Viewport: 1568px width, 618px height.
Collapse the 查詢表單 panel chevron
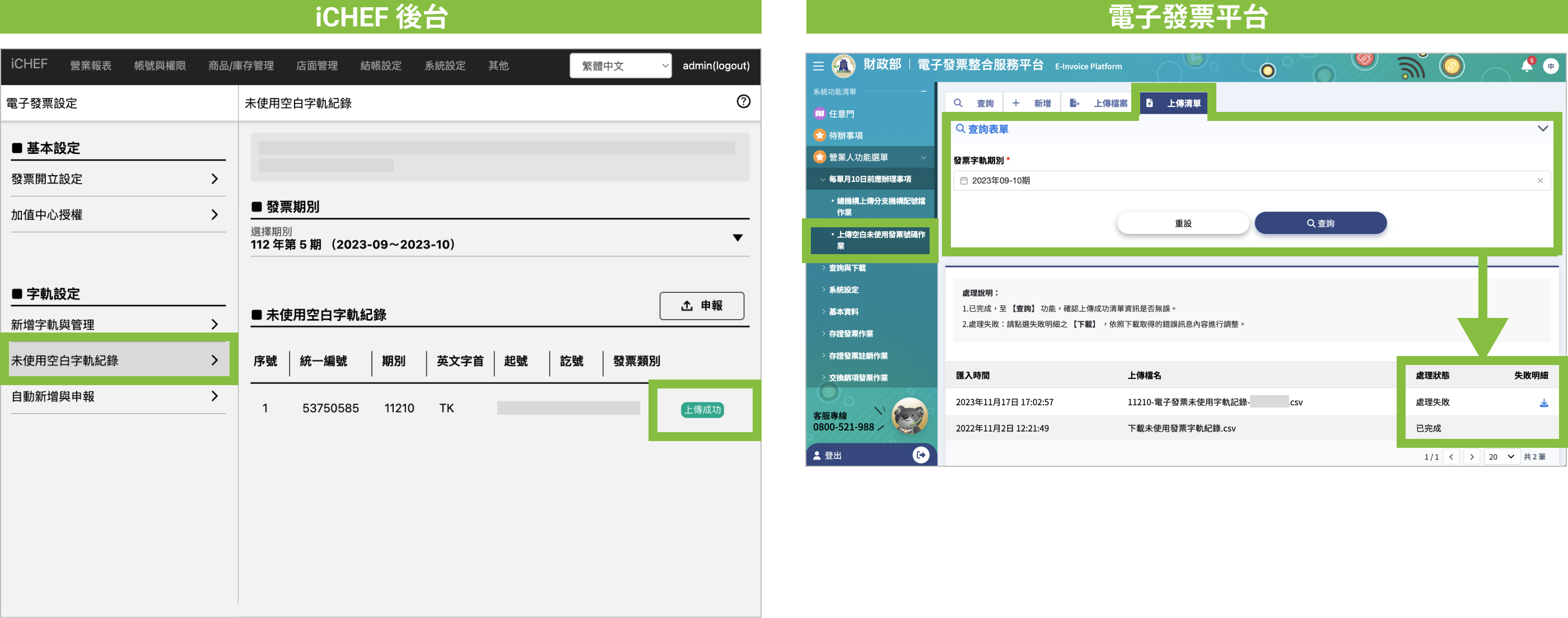click(1542, 129)
